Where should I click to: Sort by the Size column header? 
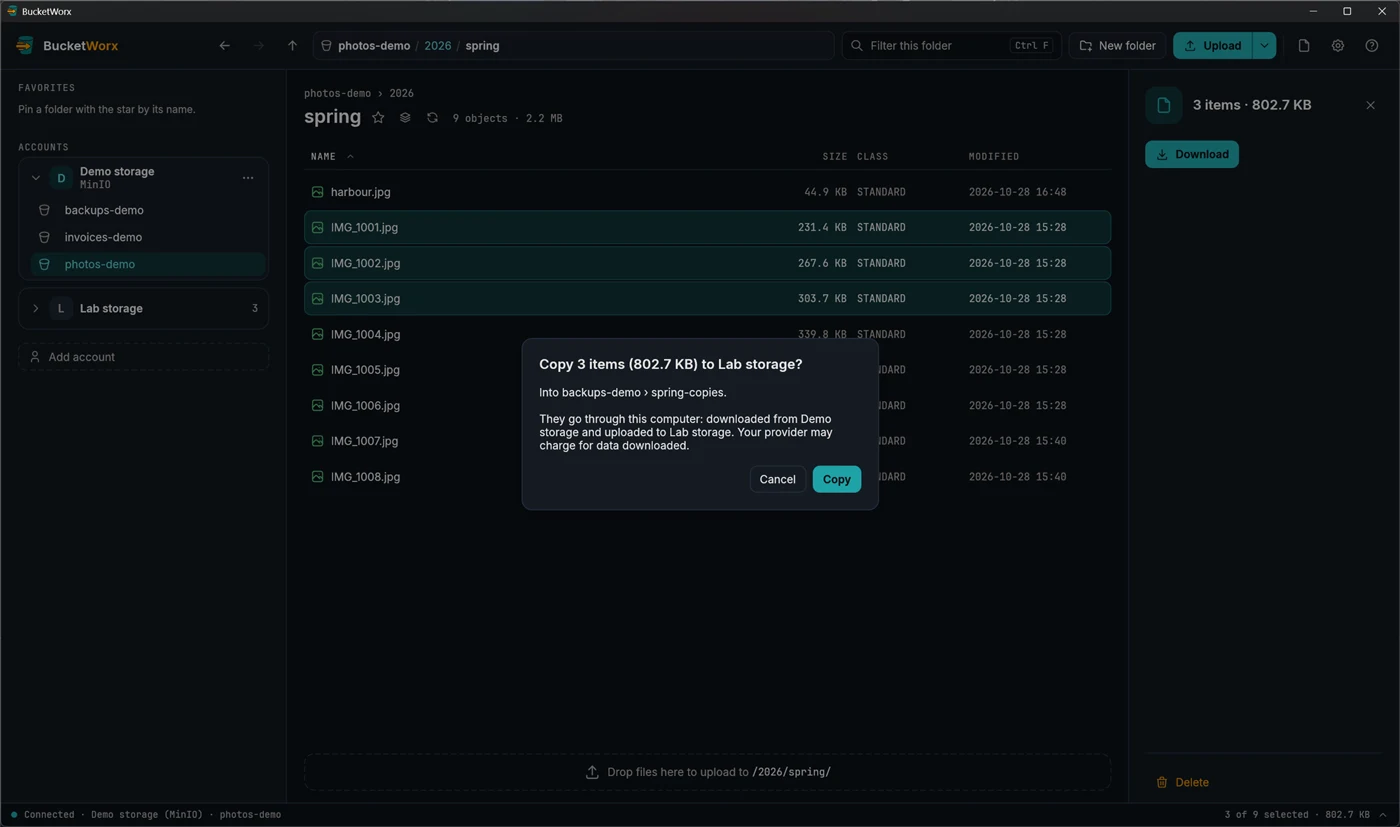(x=835, y=156)
